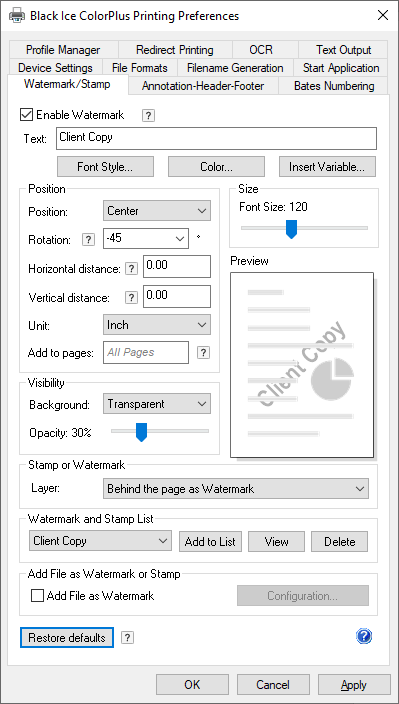Open the Layer dropdown
Screen dimensions: 399x704
click(236, 489)
